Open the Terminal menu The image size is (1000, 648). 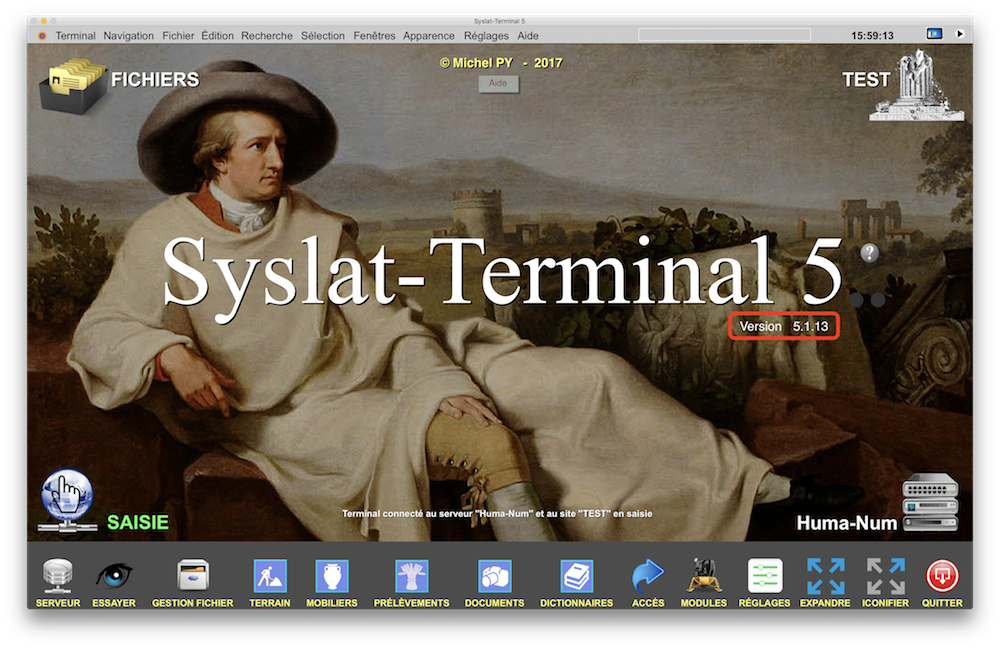[x=75, y=36]
